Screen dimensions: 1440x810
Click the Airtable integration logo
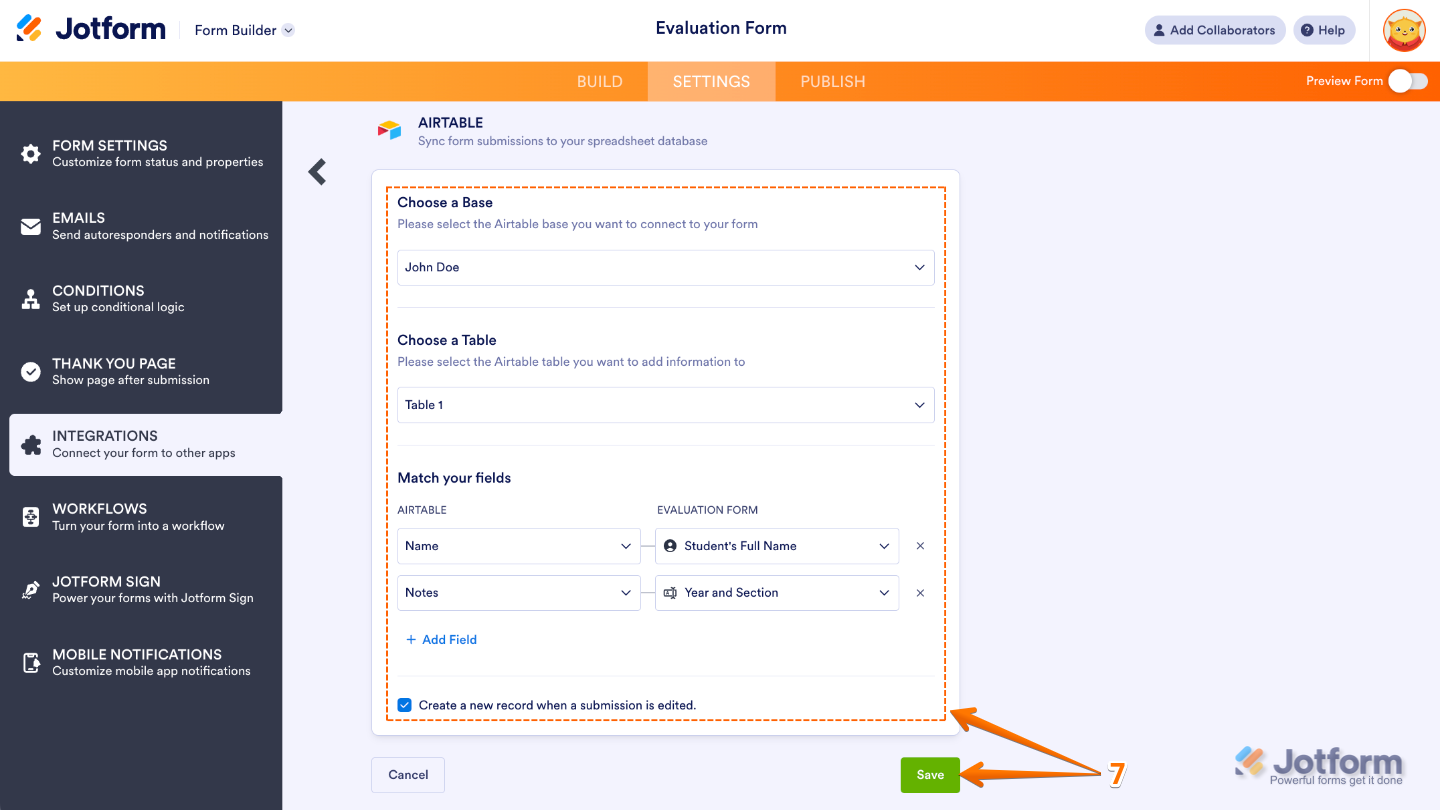[x=389, y=129]
